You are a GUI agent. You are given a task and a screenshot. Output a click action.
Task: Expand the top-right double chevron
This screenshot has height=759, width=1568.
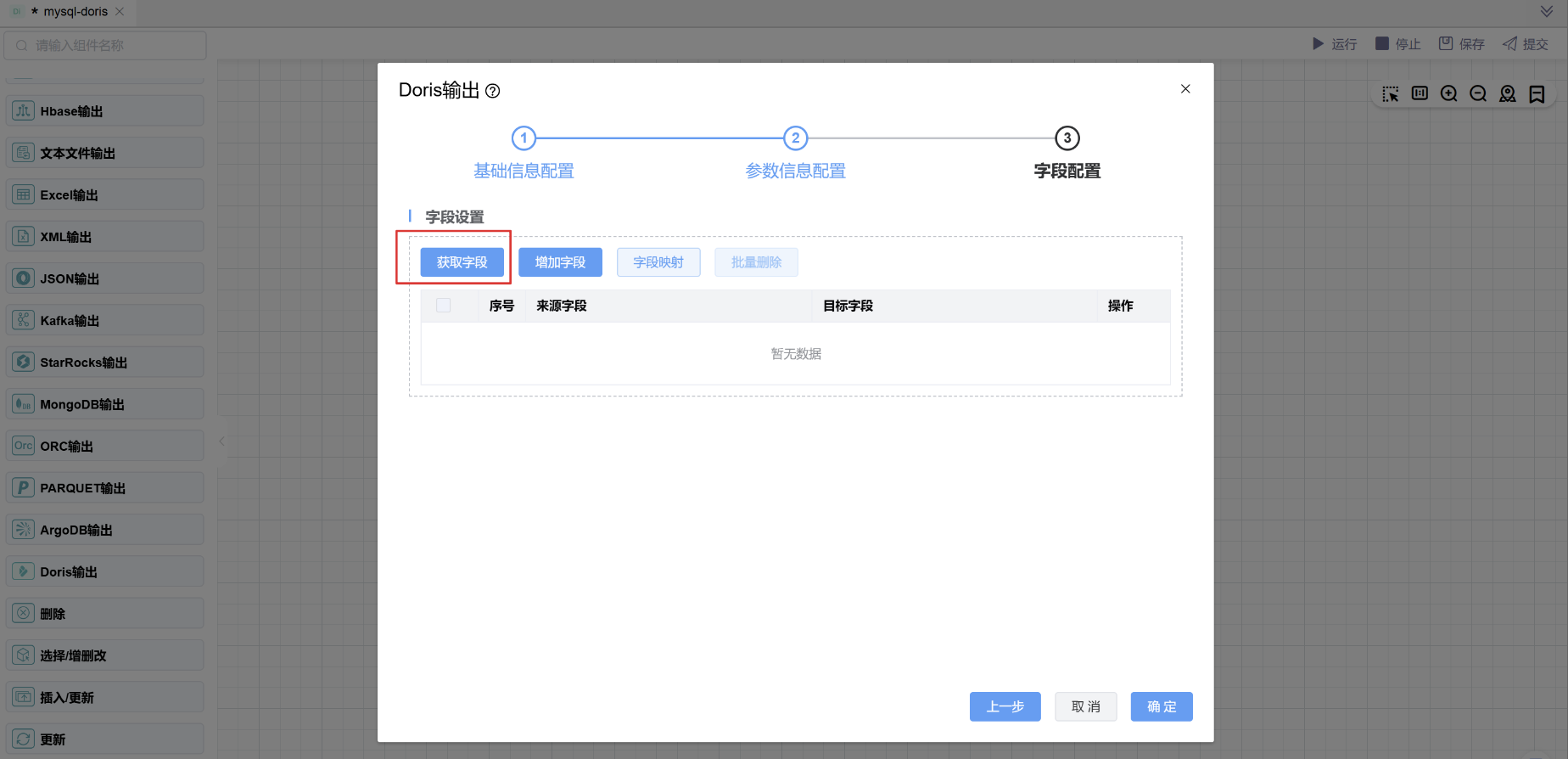click(1547, 12)
